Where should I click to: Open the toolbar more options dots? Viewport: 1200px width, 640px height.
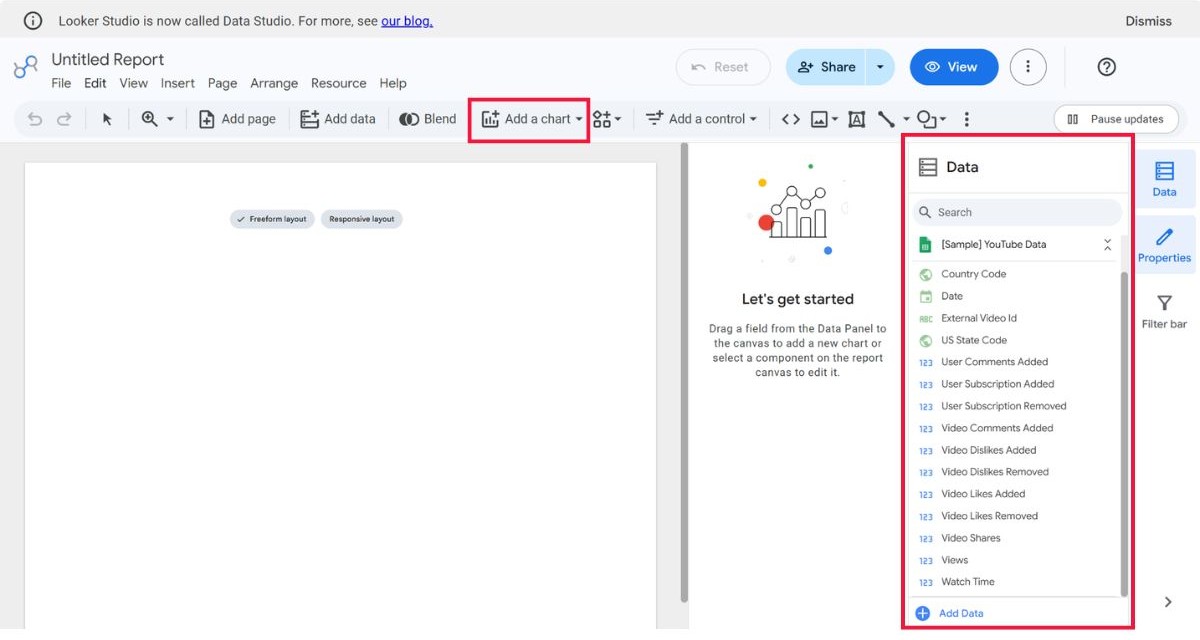pos(966,119)
